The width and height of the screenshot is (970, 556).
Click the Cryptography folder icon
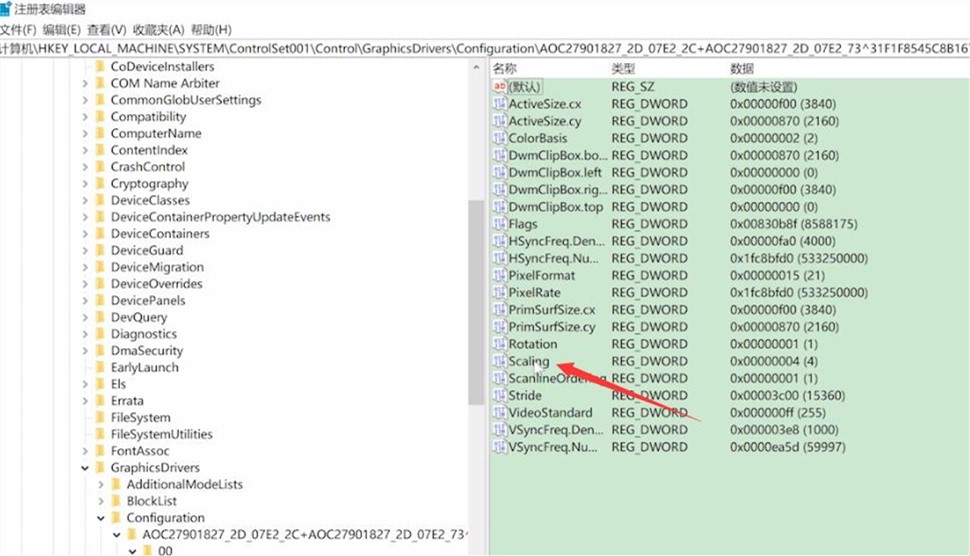[100, 183]
